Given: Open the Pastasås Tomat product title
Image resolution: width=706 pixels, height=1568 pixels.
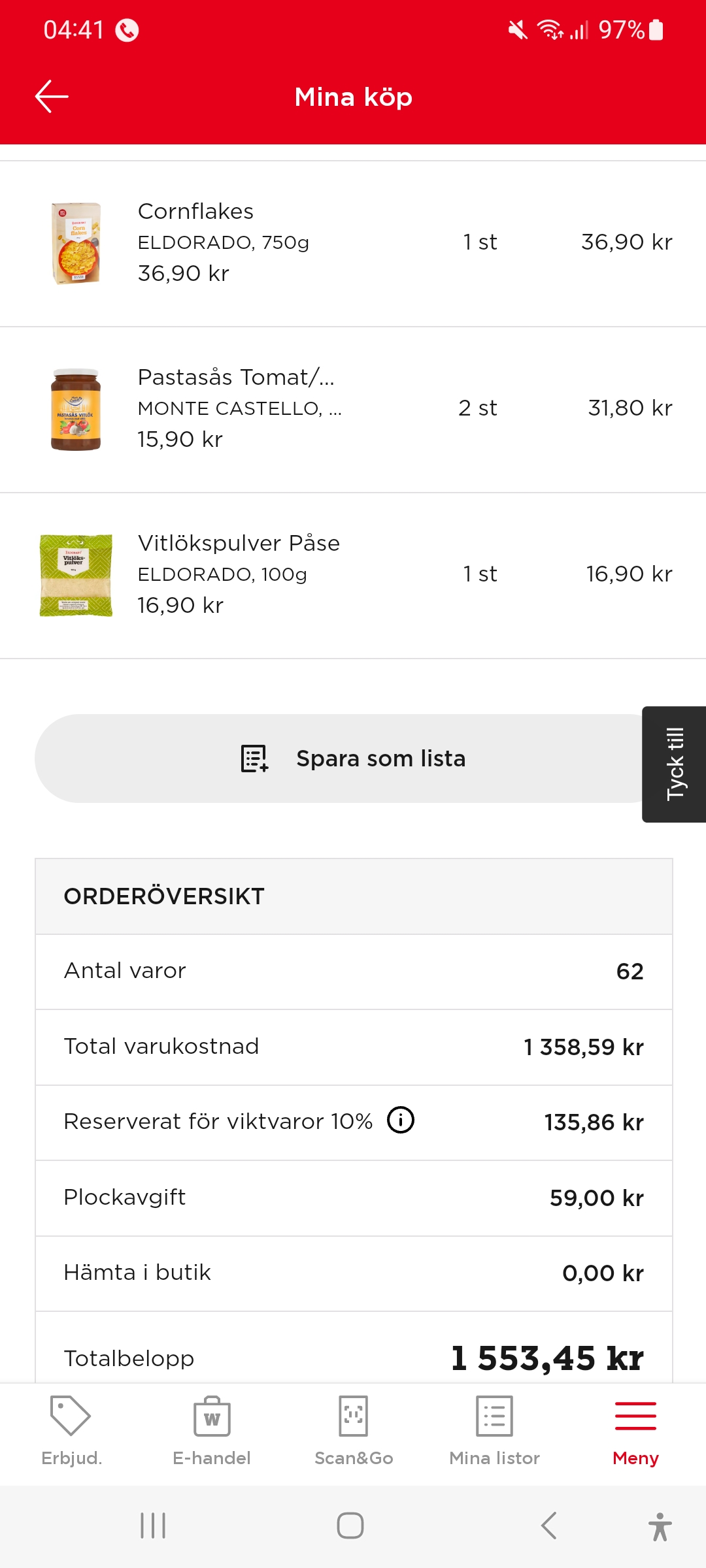Looking at the screenshot, I should point(236,378).
